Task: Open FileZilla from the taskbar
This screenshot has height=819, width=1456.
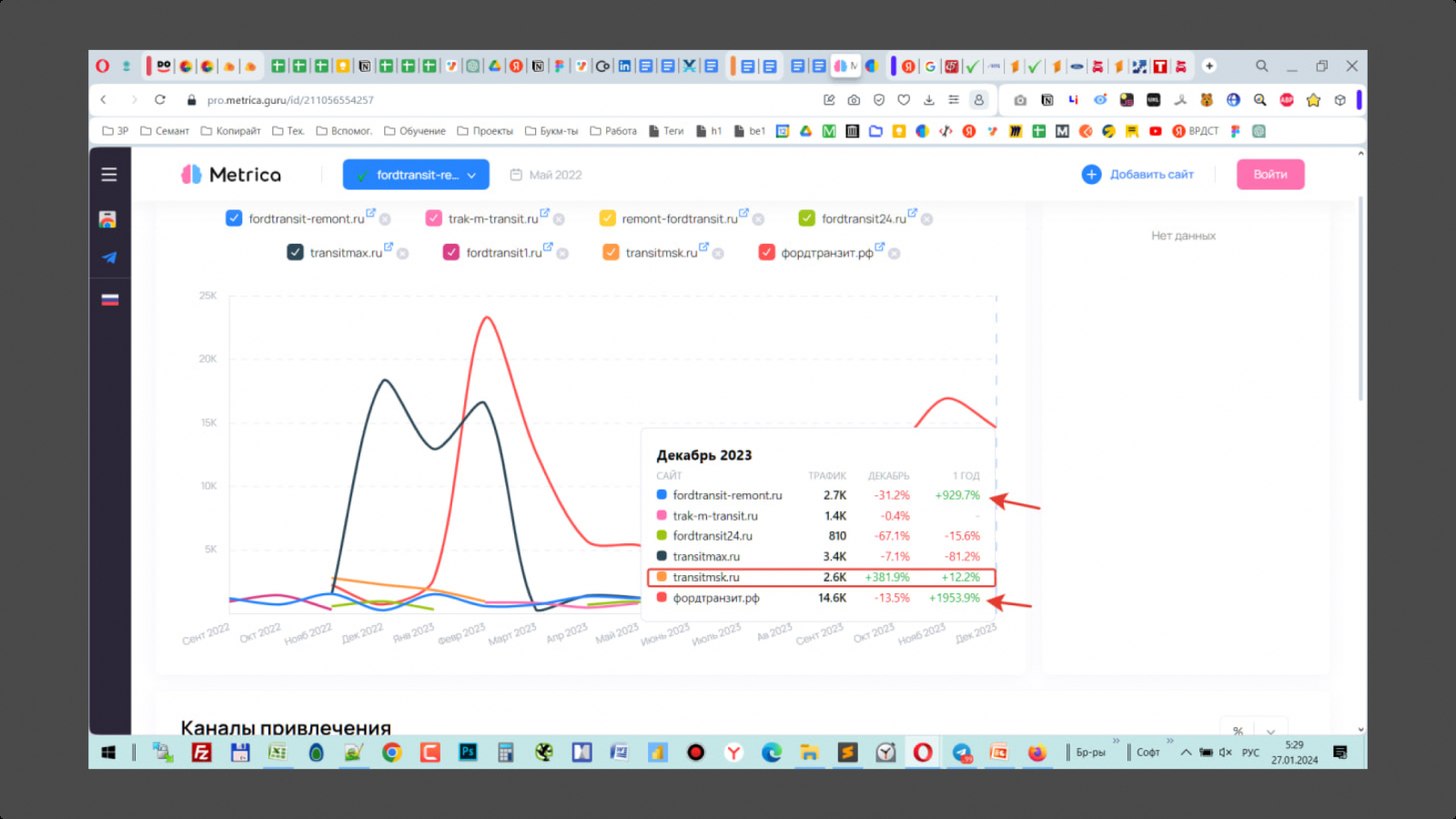Action: (202, 753)
